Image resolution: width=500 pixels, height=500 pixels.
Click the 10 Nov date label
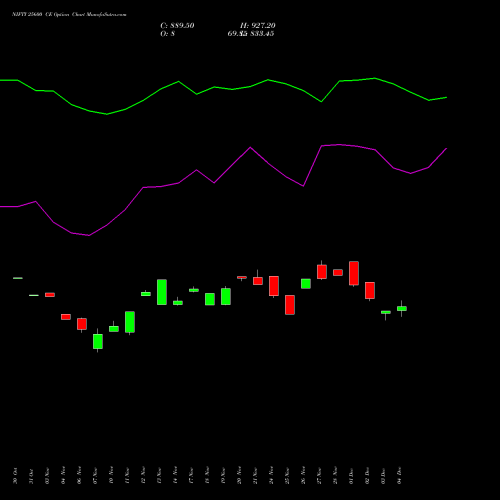click(x=111, y=476)
